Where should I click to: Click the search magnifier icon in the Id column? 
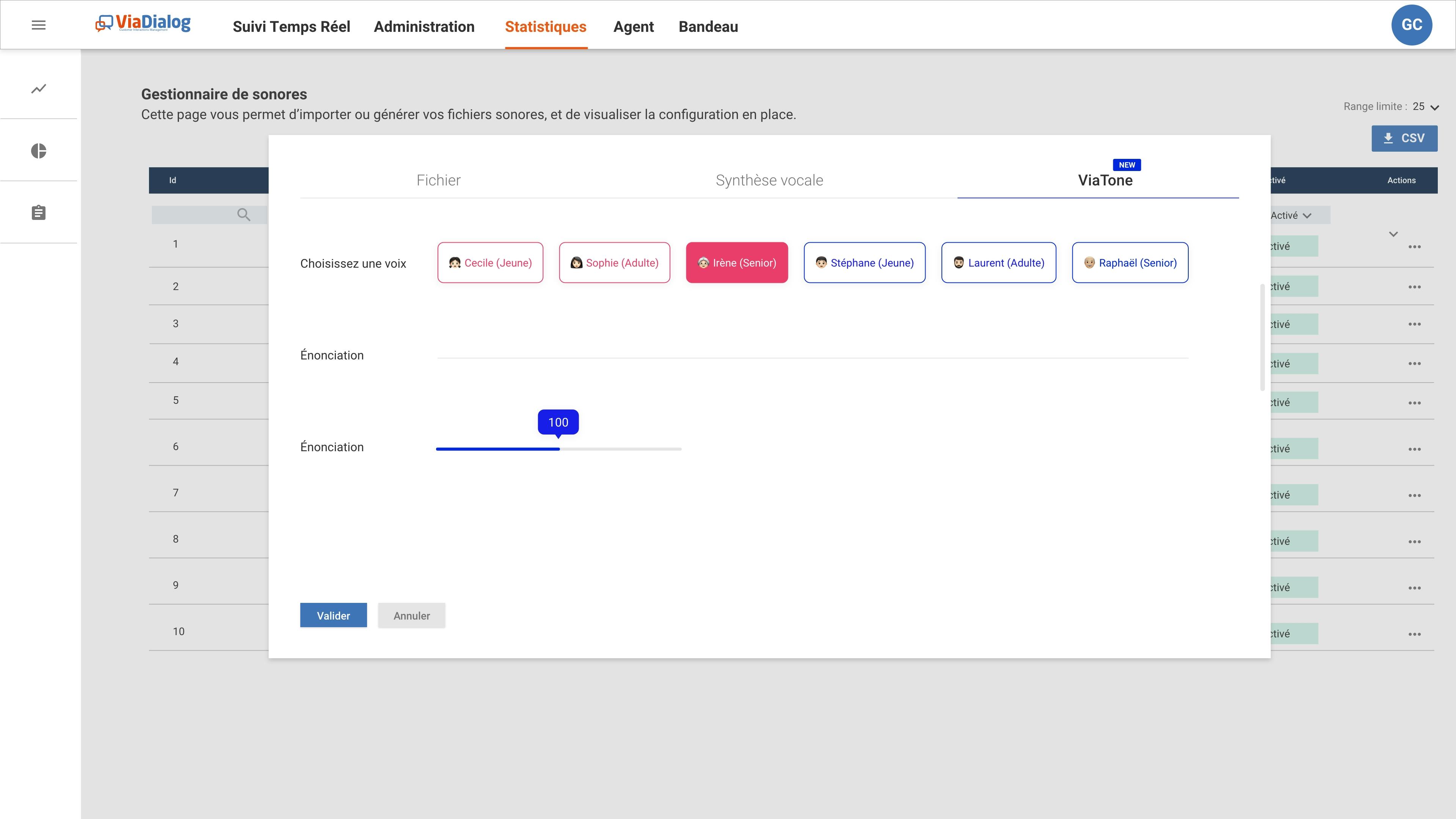tap(243, 215)
